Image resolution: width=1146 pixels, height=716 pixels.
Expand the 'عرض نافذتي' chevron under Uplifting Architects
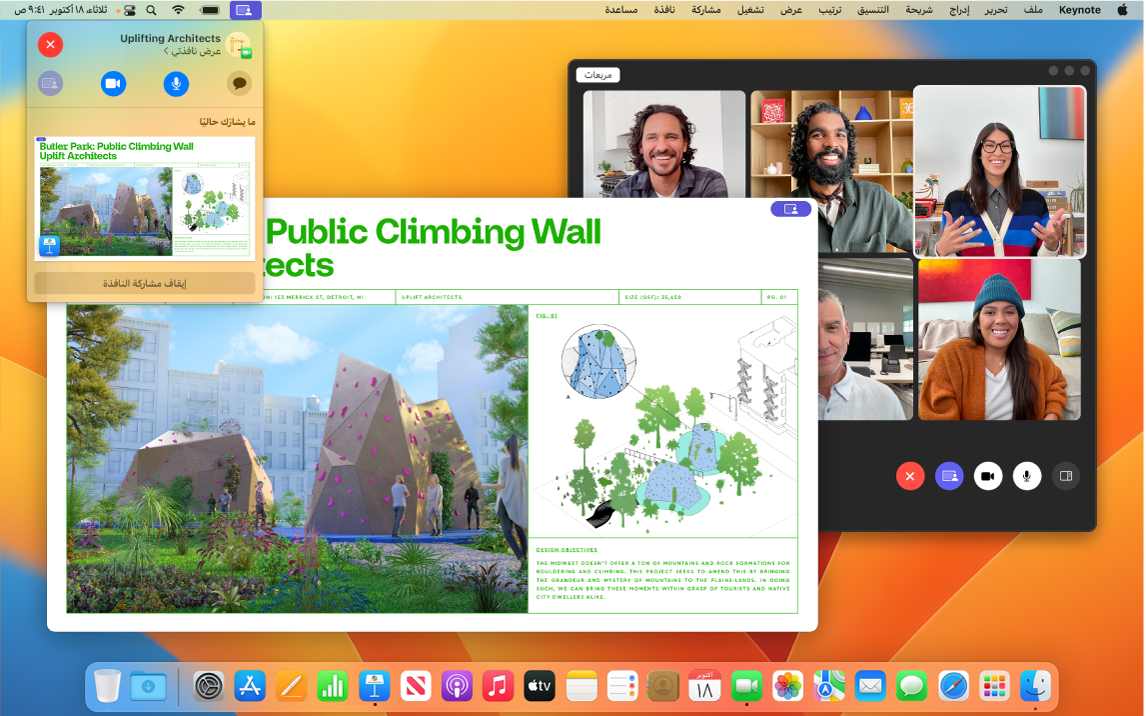click(x=166, y=51)
